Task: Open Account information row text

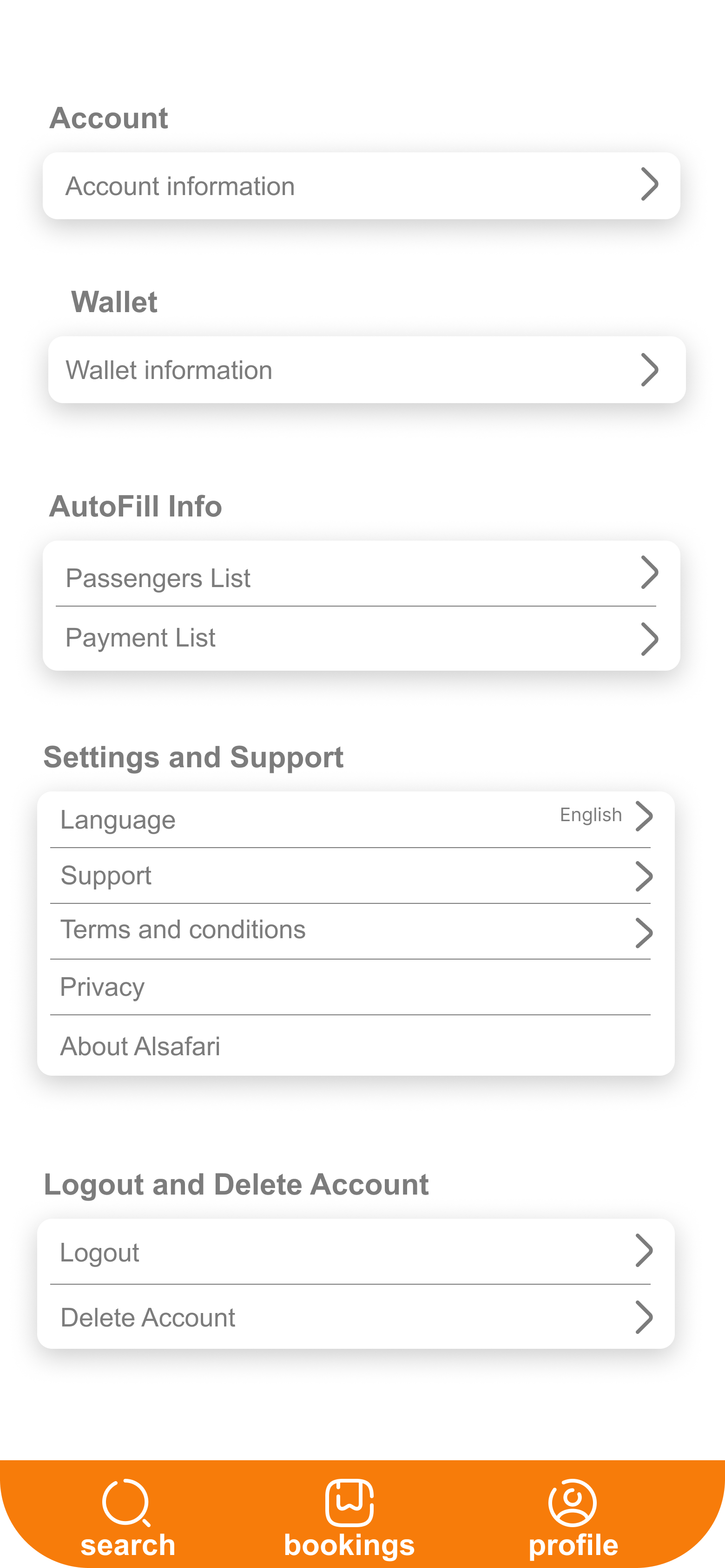Action: tap(180, 186)
